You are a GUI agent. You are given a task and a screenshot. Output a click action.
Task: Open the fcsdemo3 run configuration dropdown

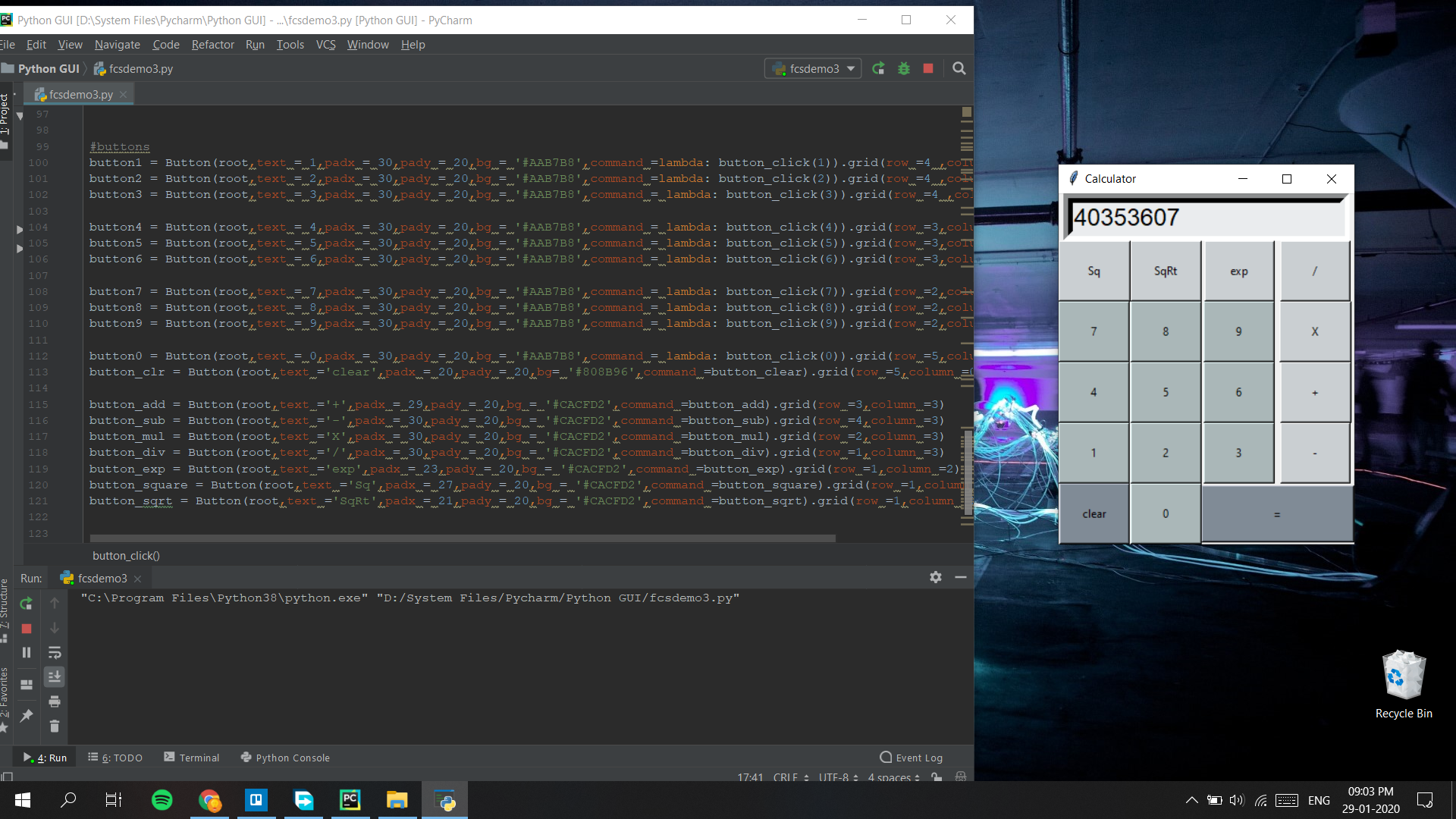coord(813,69)
